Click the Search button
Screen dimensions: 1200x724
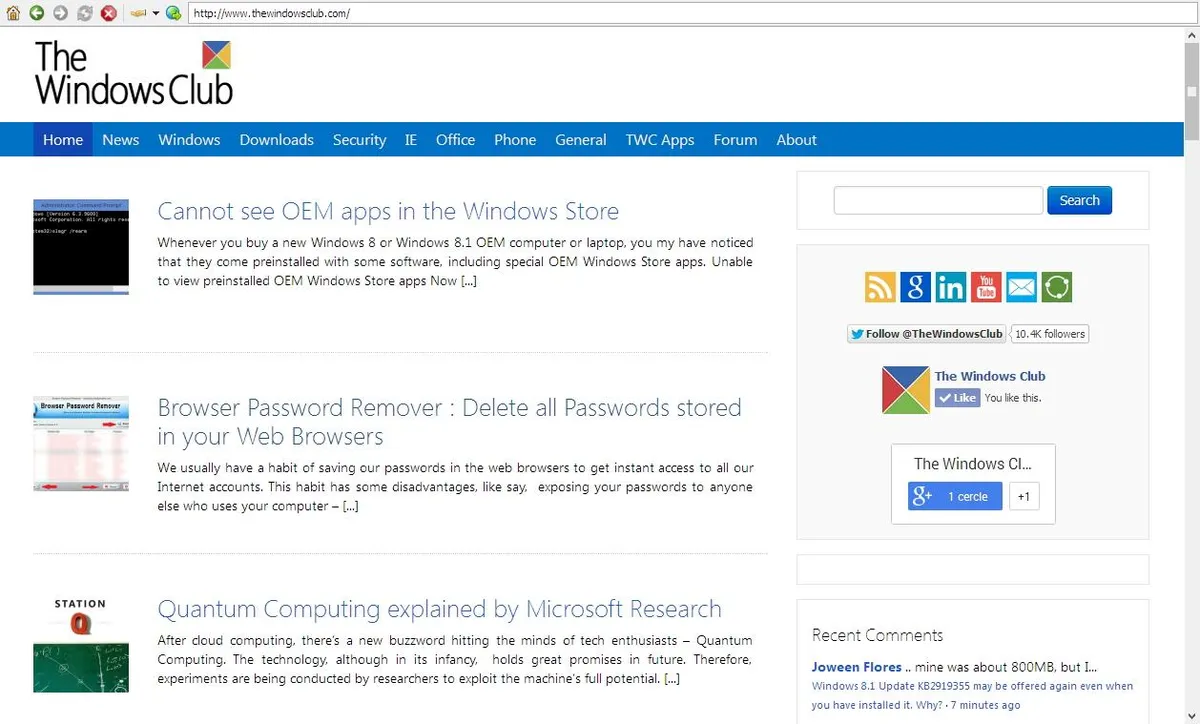1079,200
